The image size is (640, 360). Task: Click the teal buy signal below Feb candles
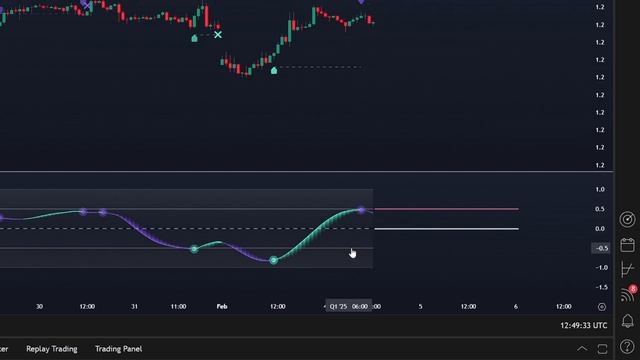point(274,71)
